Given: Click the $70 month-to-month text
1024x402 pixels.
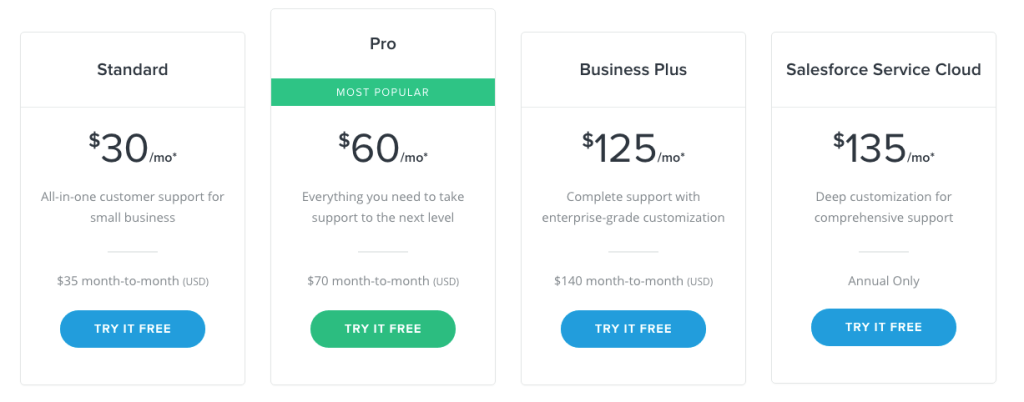Looking at the screenshot, I should 383,282.
